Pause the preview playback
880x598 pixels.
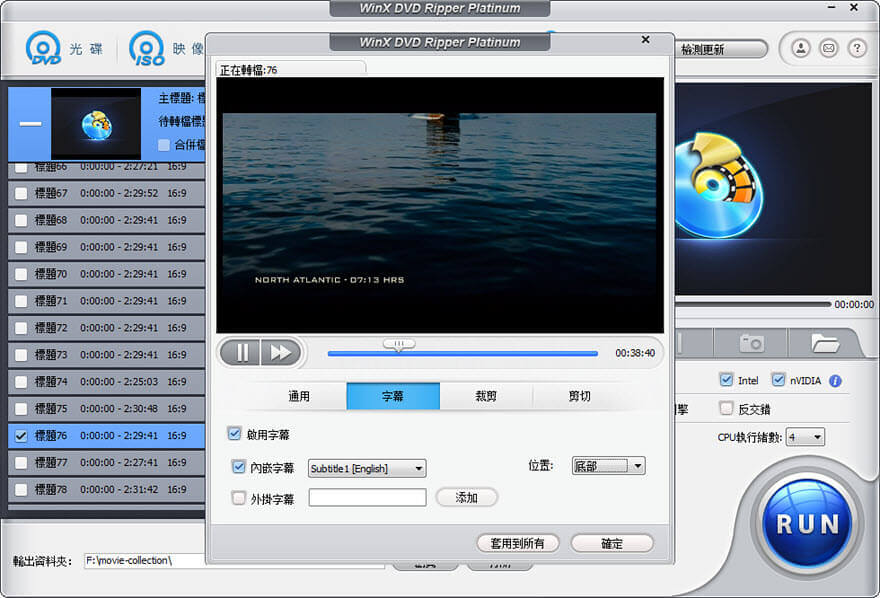(241, 352)
